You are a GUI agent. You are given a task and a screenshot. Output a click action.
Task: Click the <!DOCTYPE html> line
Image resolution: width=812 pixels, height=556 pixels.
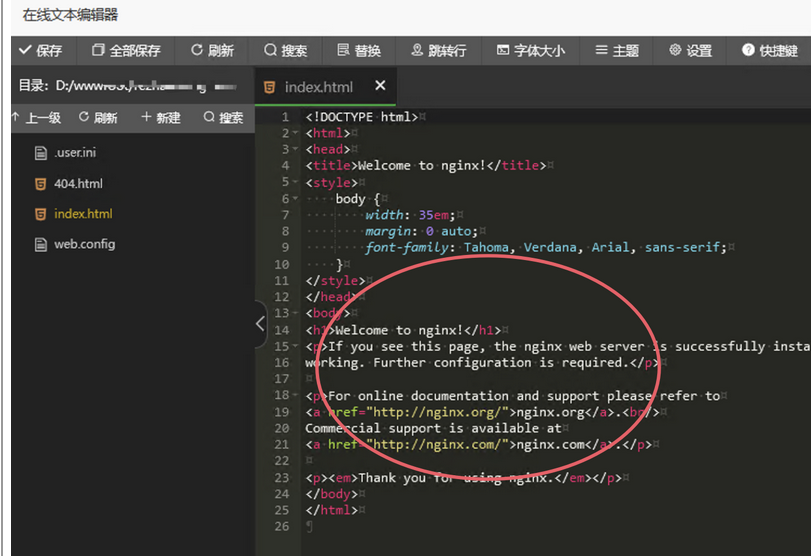[361, 117]
